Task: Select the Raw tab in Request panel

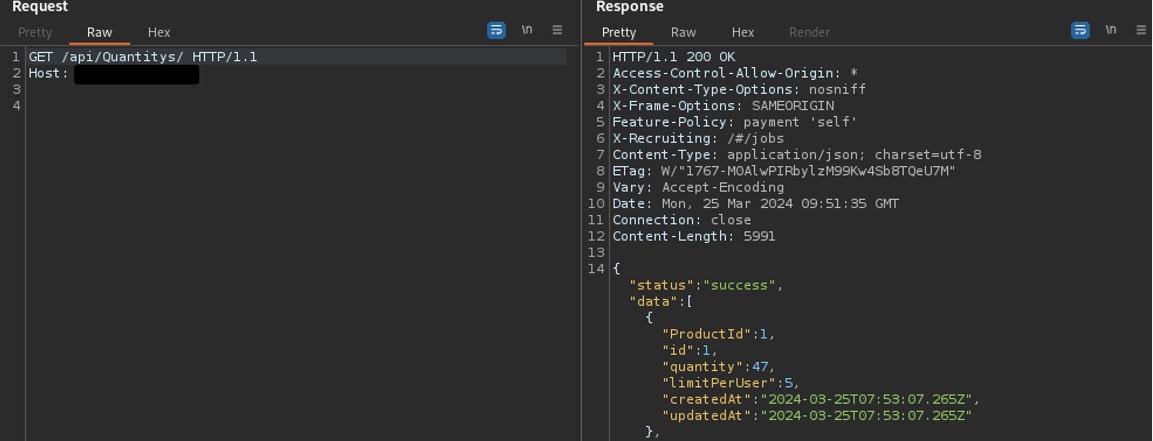Action: [99, 33]
